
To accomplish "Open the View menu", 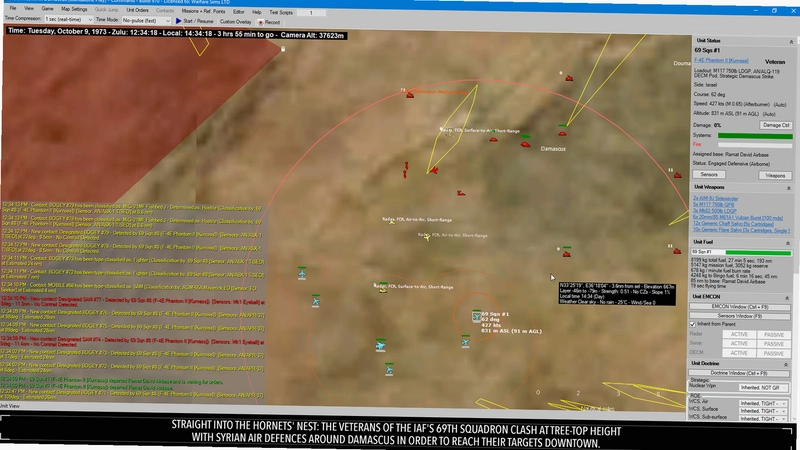I will [x=29, y=9].
